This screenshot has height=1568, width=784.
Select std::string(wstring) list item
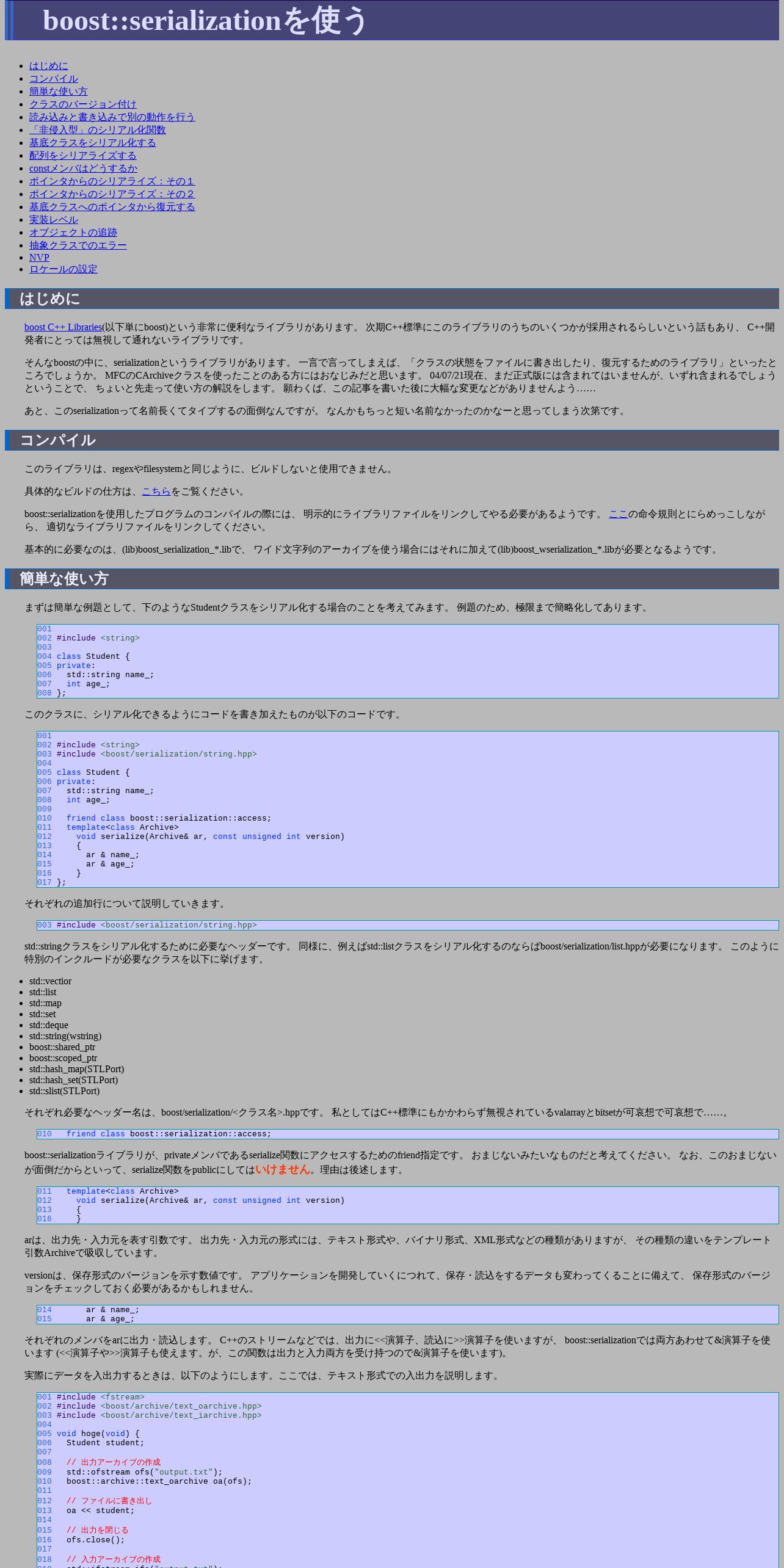(65, 1036)
